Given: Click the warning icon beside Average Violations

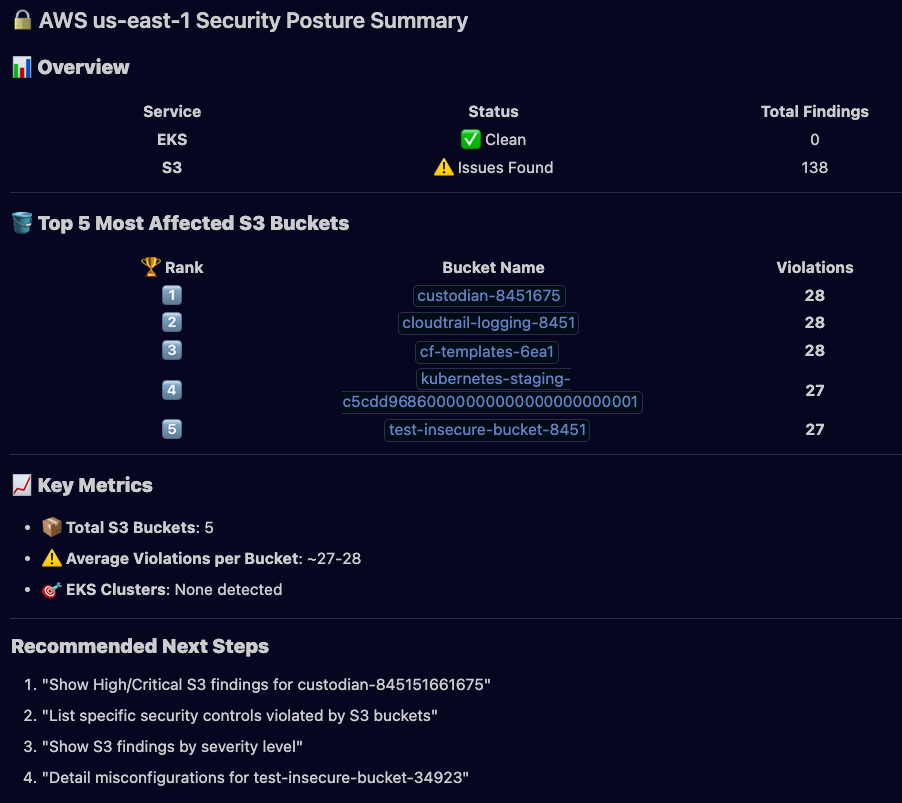Looking at the screenshot, I should [52, 558].
